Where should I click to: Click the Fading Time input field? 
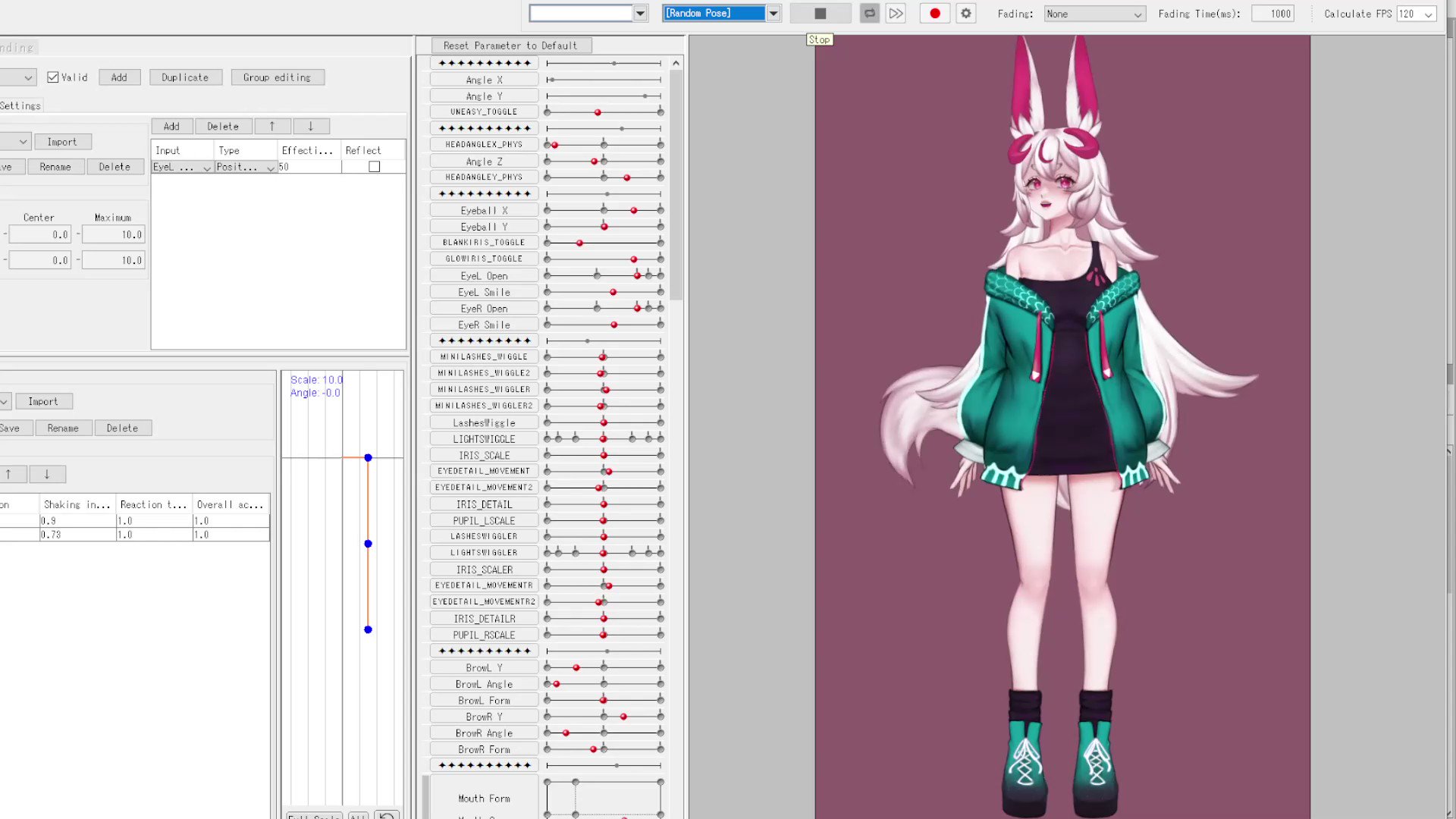pyautogui.click(x=1272, y=14)
